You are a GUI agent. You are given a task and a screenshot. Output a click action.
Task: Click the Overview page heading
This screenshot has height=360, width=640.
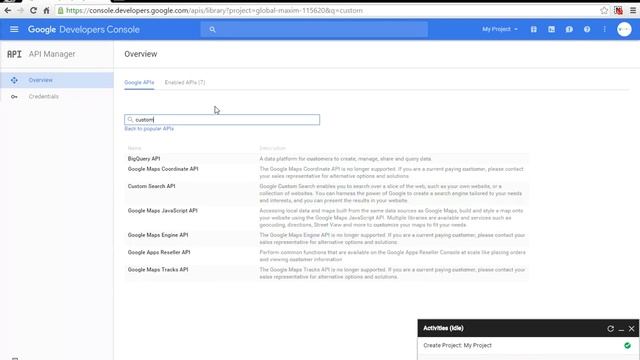[141, 54]
